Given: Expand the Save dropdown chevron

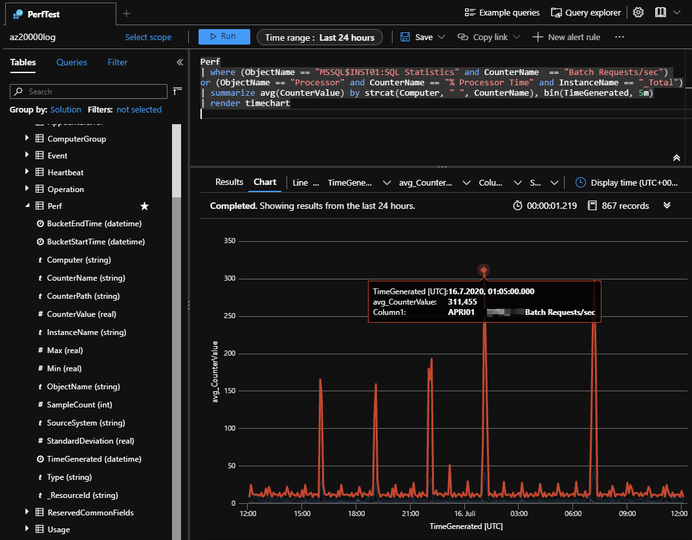Looking at the screenshot, I should [x=441, y=38].
